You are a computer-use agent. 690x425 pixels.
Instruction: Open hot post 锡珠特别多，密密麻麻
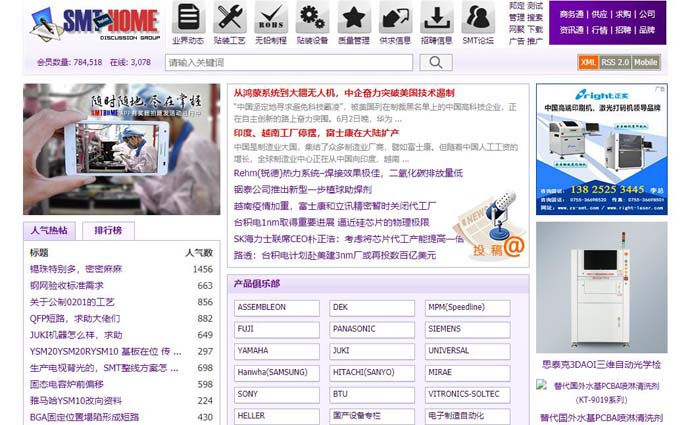76,269
